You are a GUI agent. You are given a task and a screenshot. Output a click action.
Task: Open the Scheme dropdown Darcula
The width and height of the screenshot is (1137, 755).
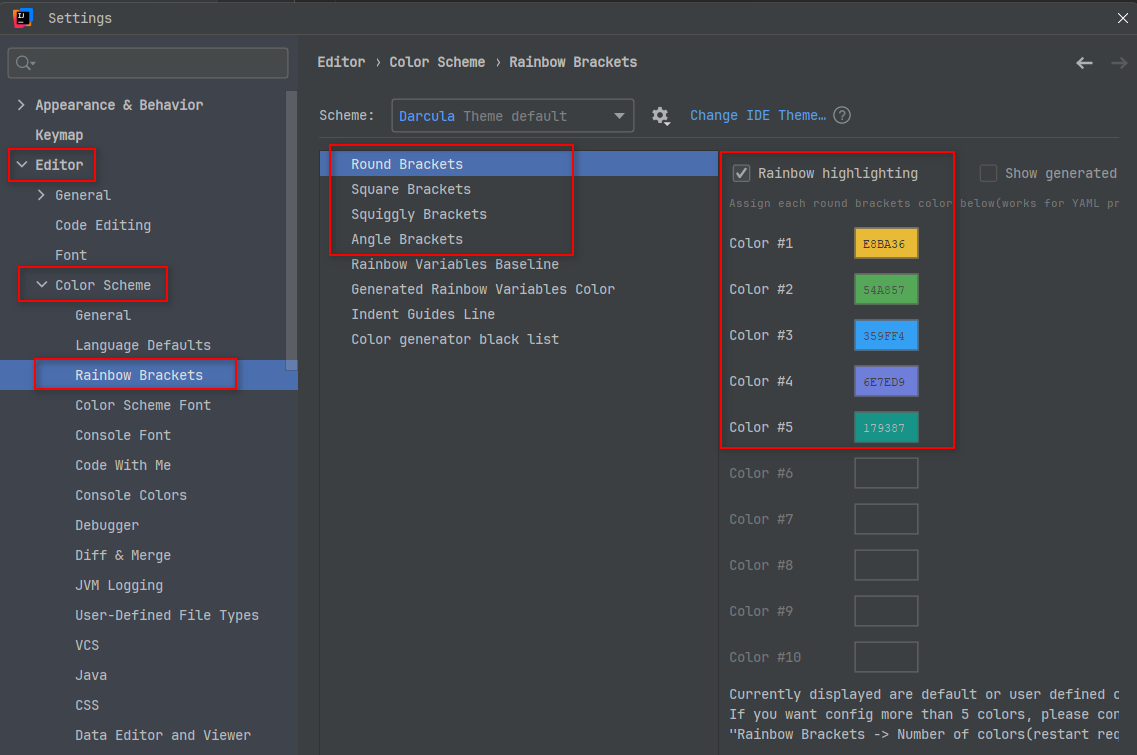(513, 116)
